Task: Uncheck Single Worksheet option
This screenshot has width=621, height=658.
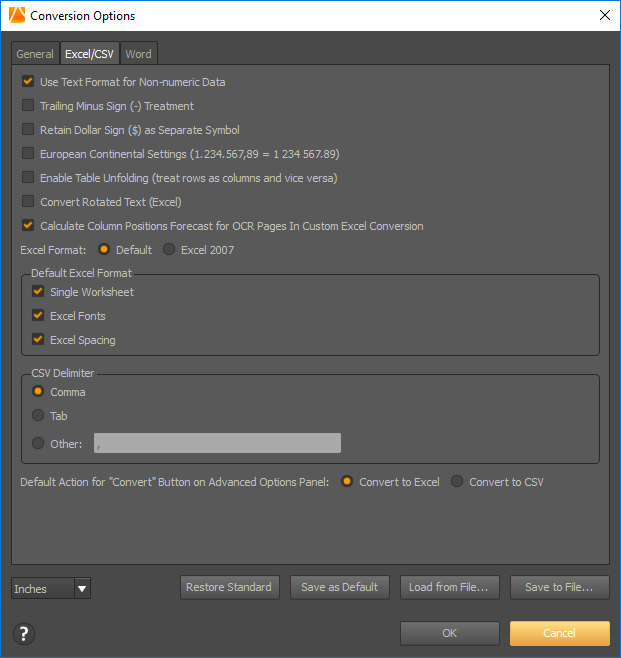Action: click(x=38, y=291)
